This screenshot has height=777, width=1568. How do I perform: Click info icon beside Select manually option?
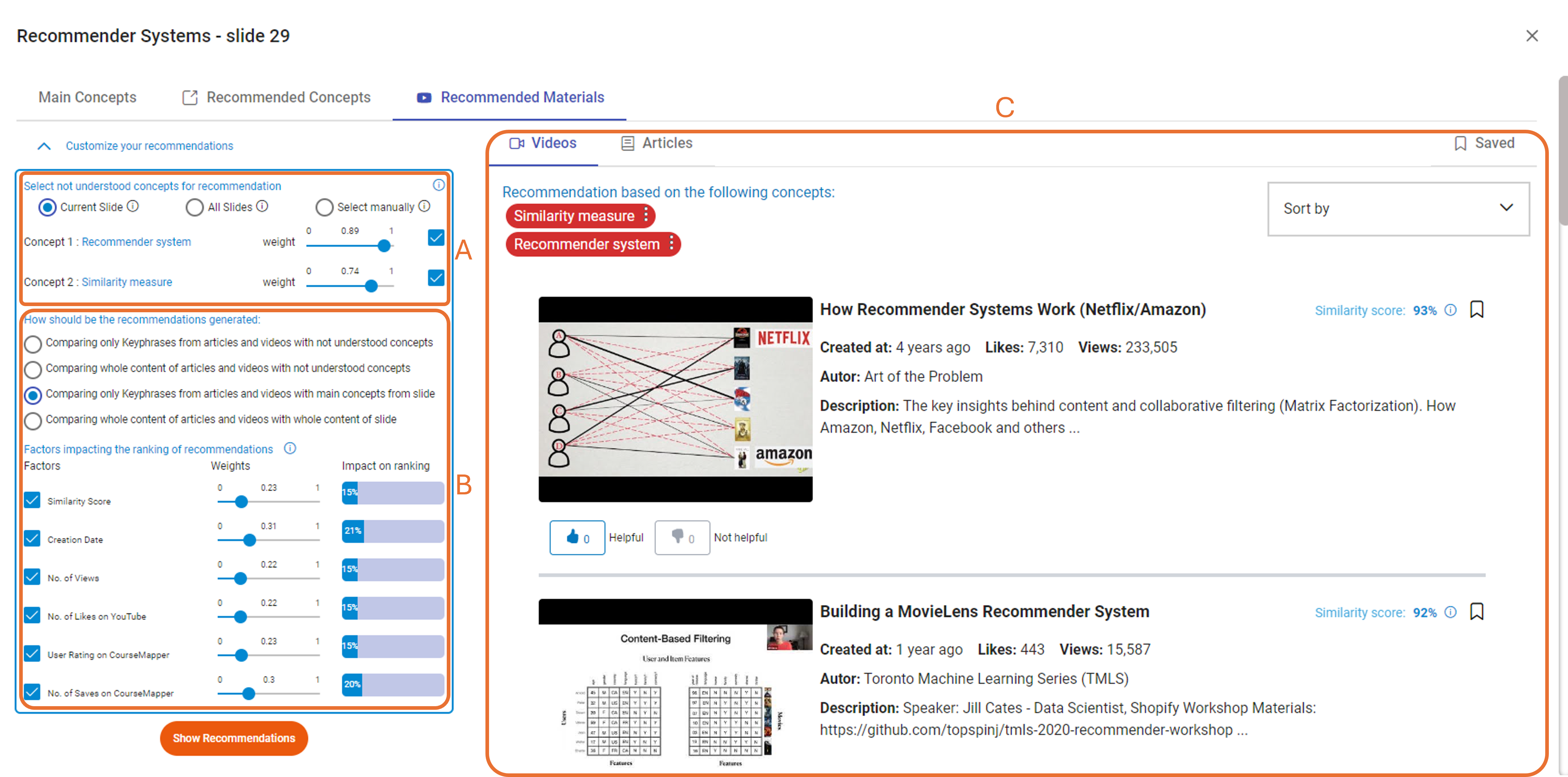[425, 206]
